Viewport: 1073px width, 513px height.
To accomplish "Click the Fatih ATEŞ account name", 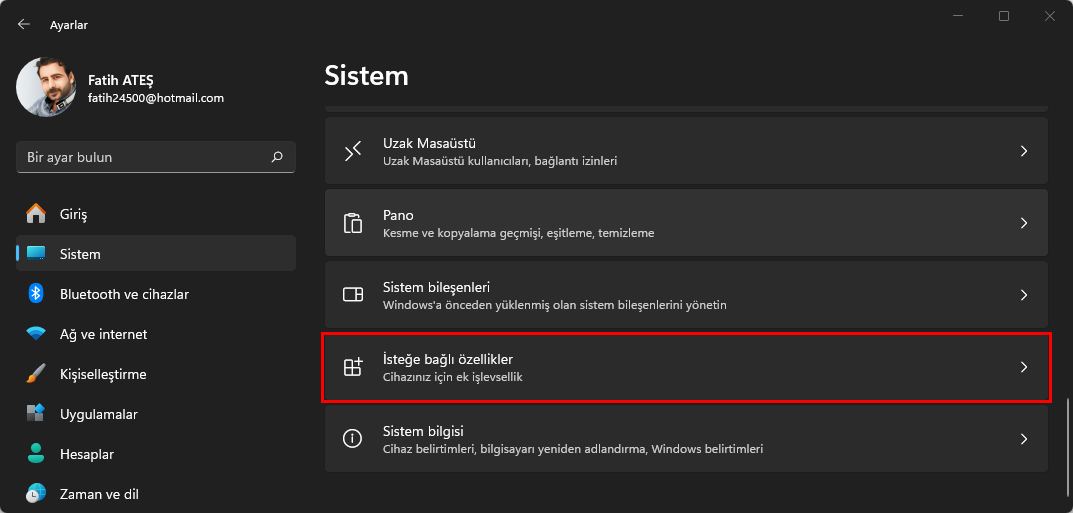I will (x=120, y=80).
